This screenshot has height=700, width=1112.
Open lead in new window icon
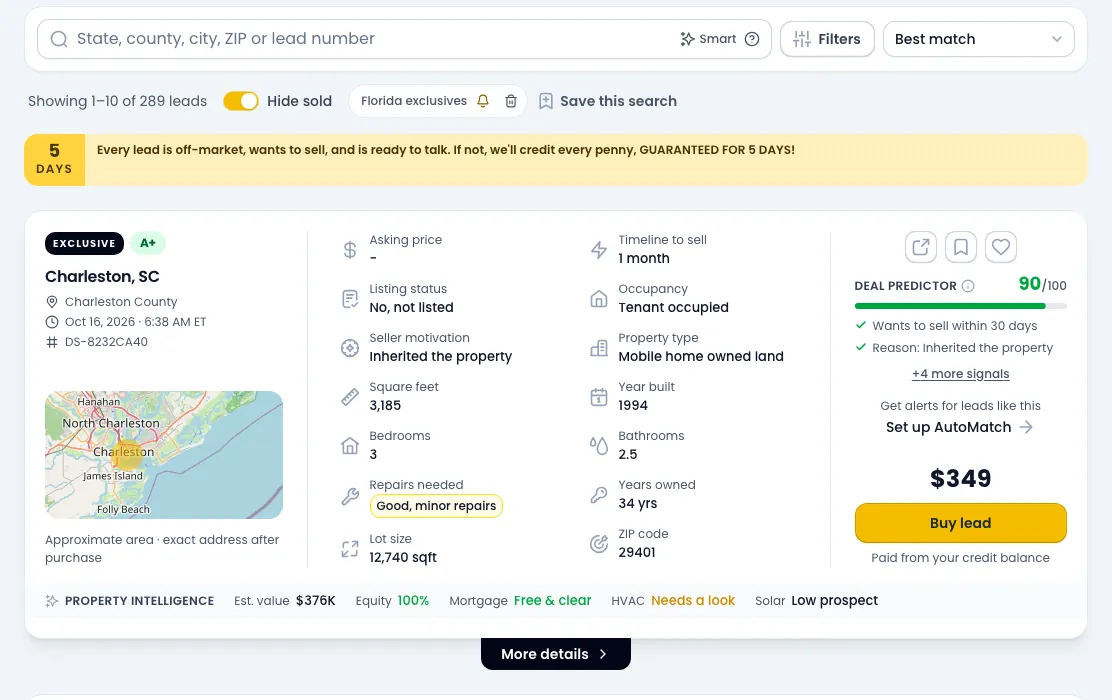[x=921, y=247]
